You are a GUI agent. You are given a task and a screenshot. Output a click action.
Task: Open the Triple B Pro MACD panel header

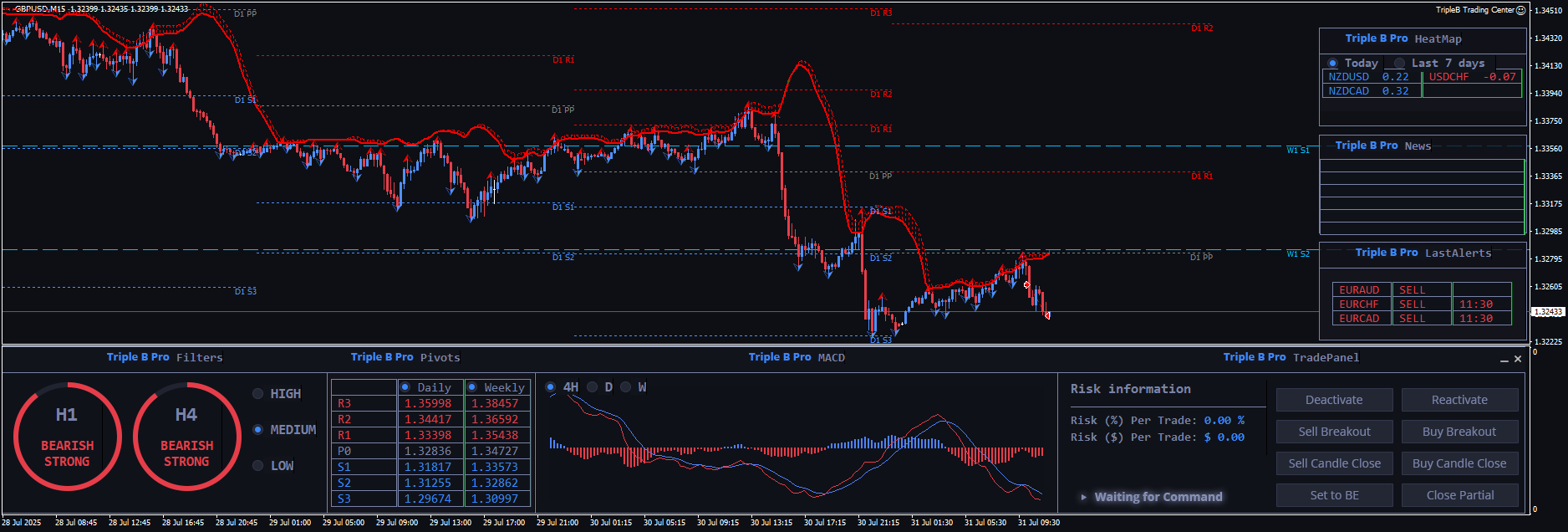pyautogui.click(x=796, y=357)
